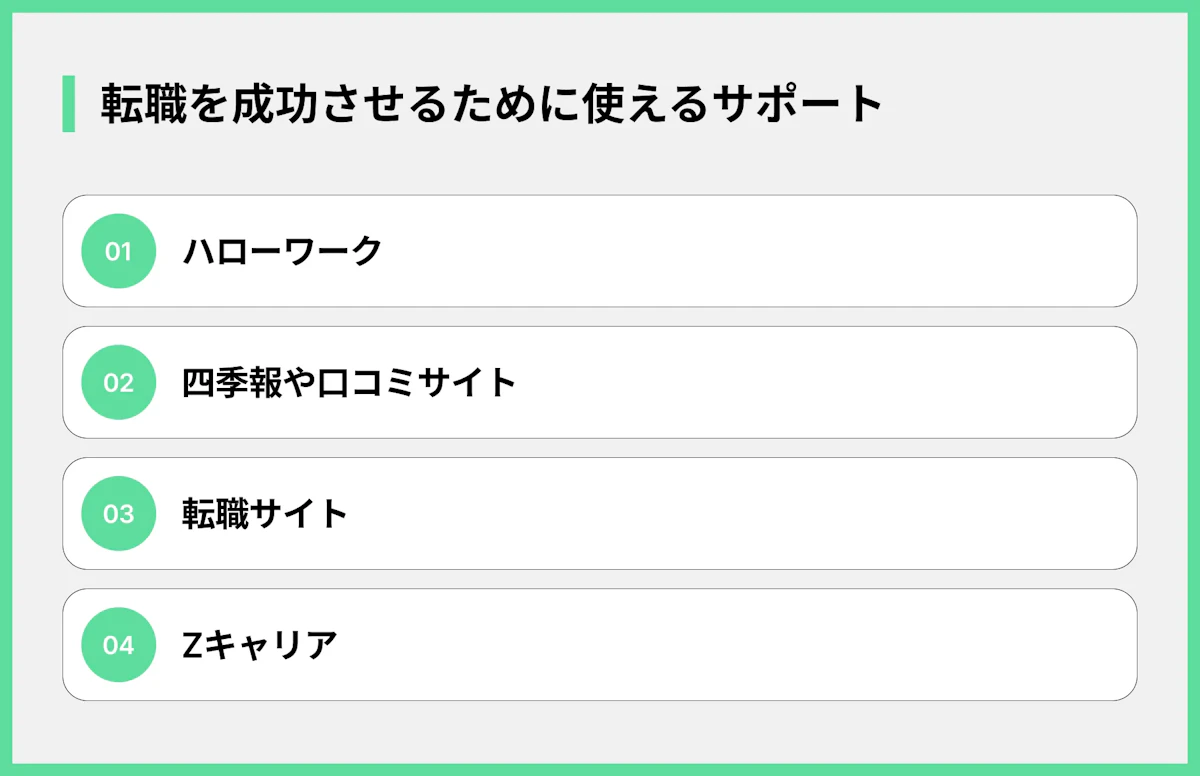Click the green outer border frame
The width and height of the screenshot is (1200, 776).
point(600,5)
